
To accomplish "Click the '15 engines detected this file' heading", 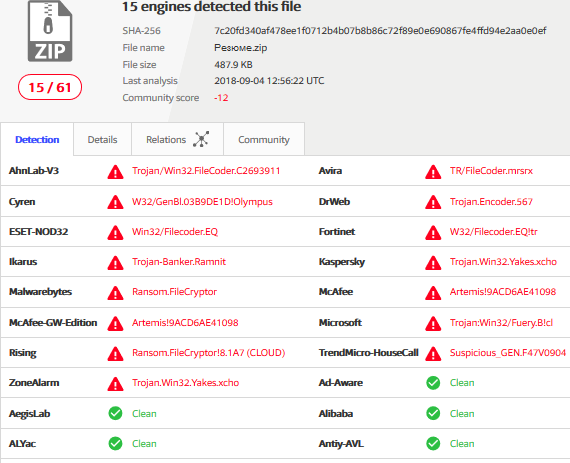I will [212, 7].
